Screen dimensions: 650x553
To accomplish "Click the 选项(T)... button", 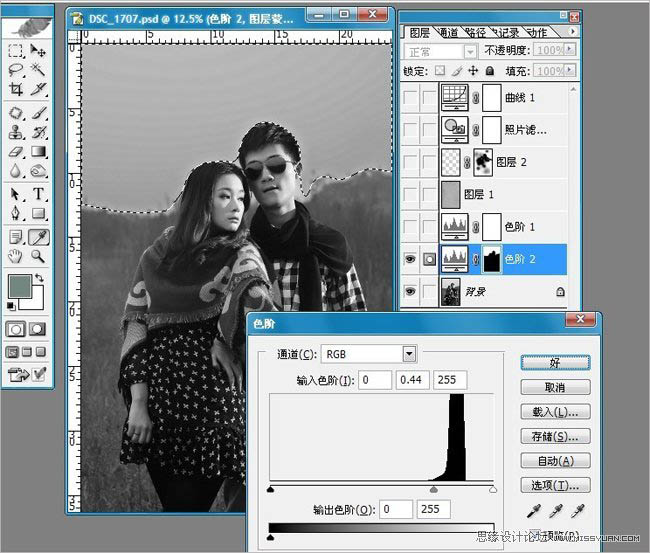I will (555, 485).
